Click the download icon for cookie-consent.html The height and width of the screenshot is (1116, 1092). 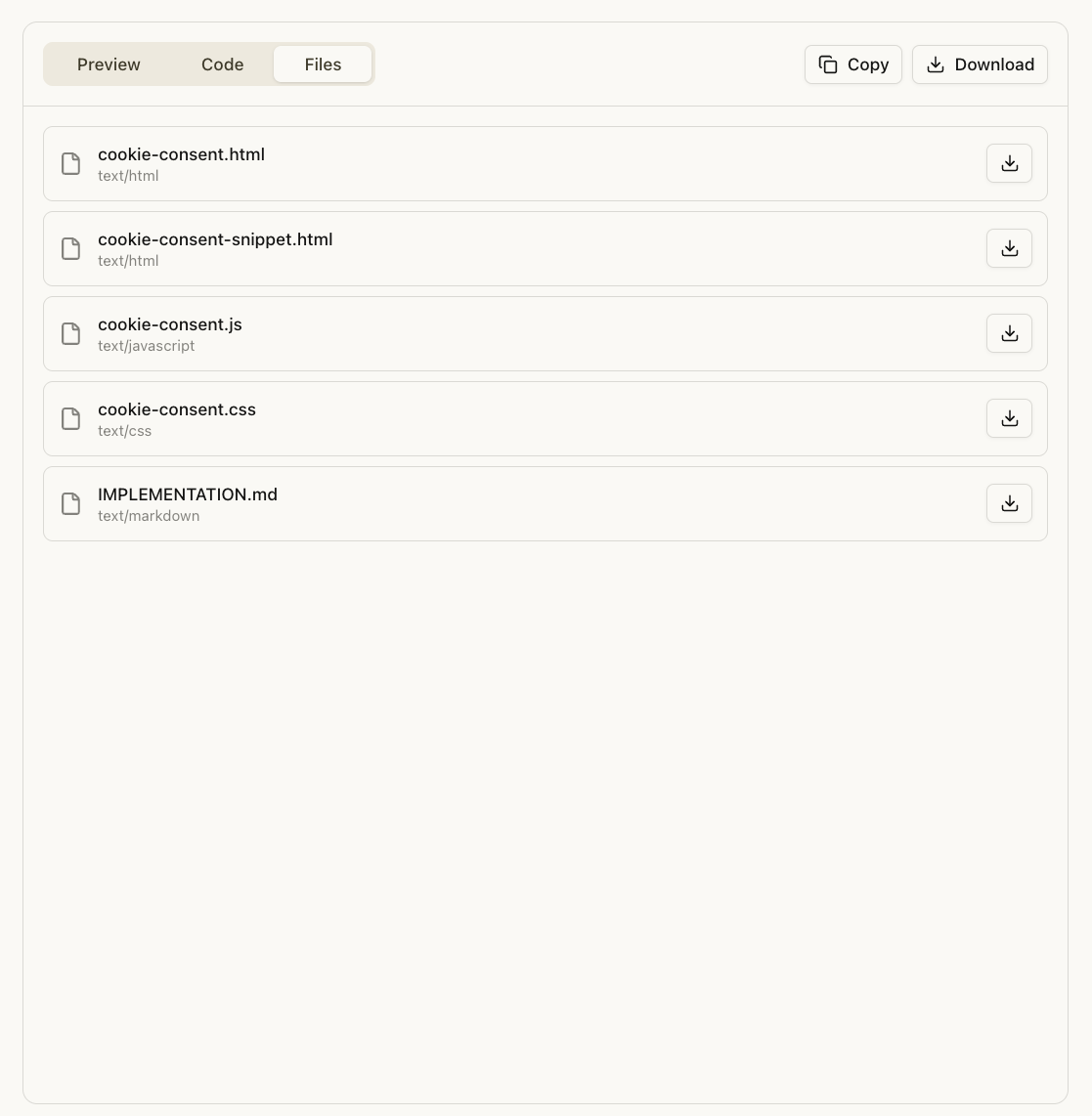(x=1009, y=163)
